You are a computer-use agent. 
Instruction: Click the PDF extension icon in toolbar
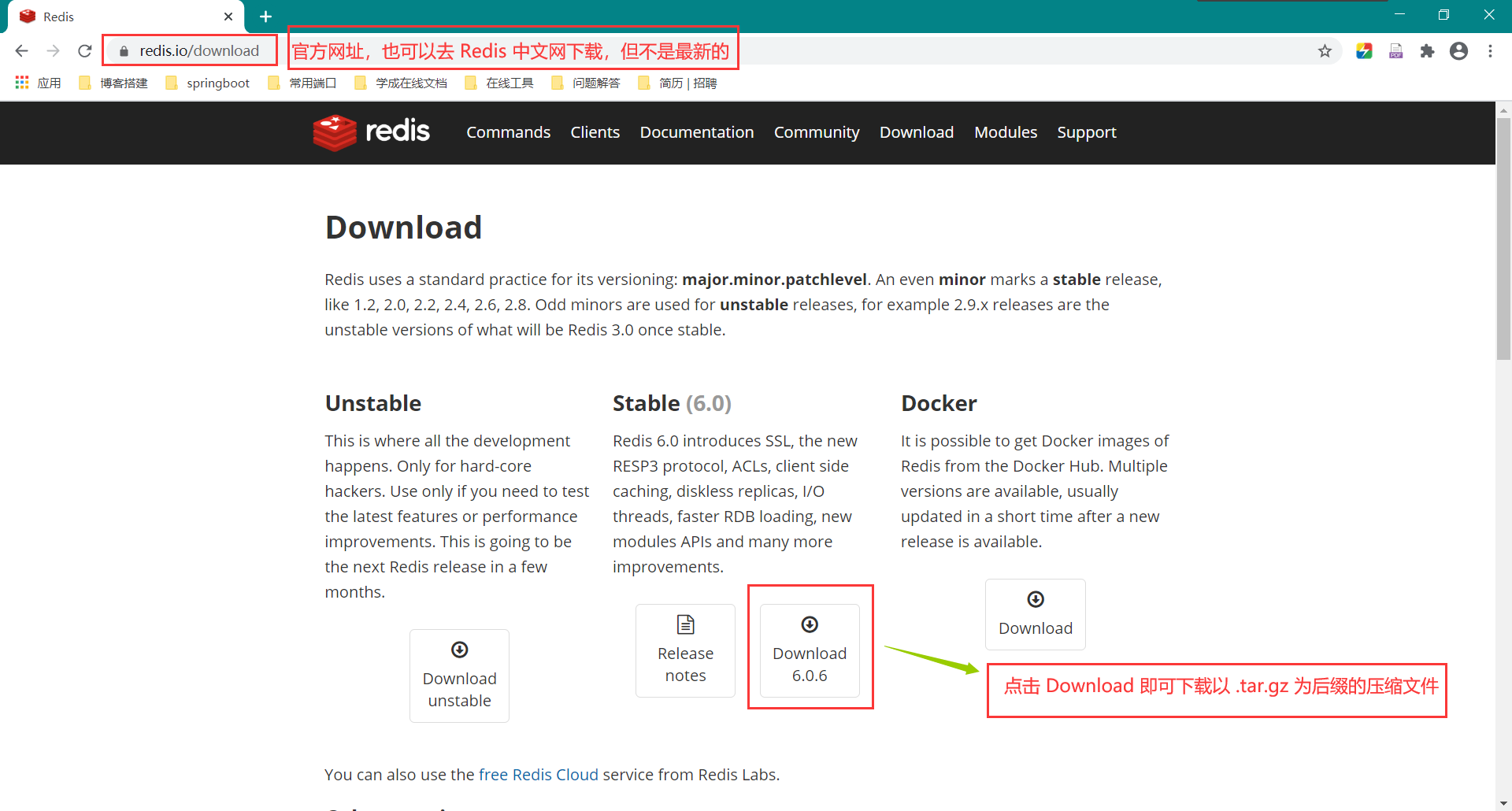(1395, 51)
